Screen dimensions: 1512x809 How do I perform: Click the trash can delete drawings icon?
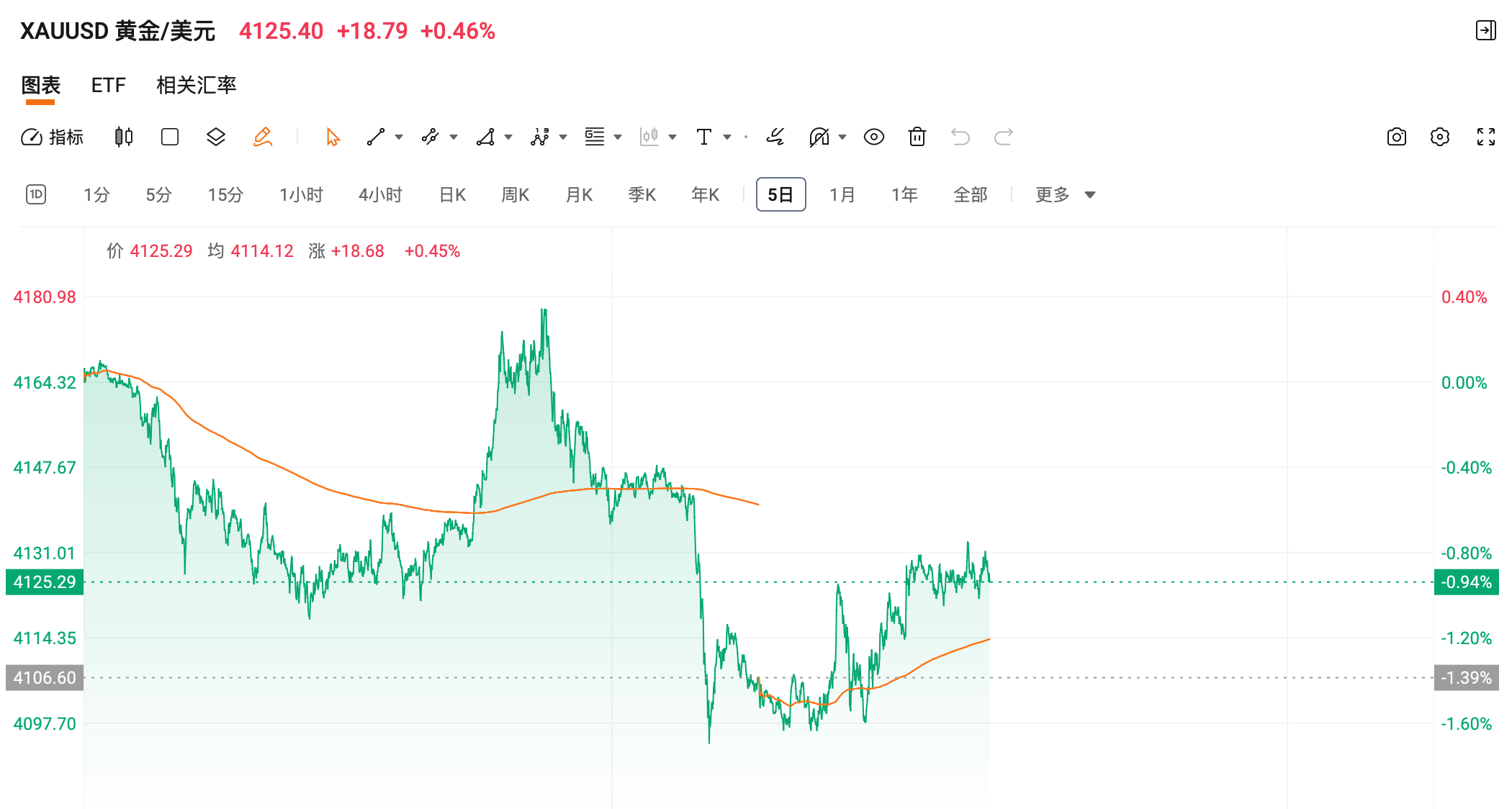[917, 137]
